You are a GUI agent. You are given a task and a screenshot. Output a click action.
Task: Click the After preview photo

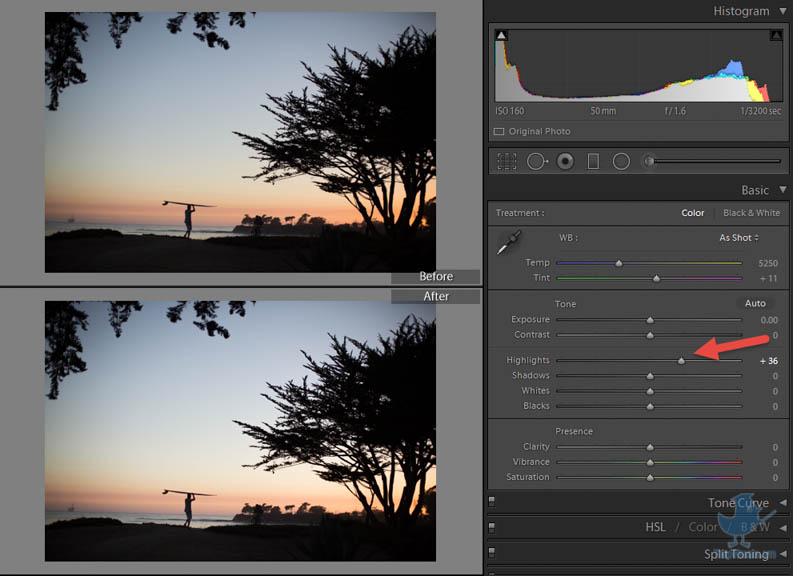[240, 431]
